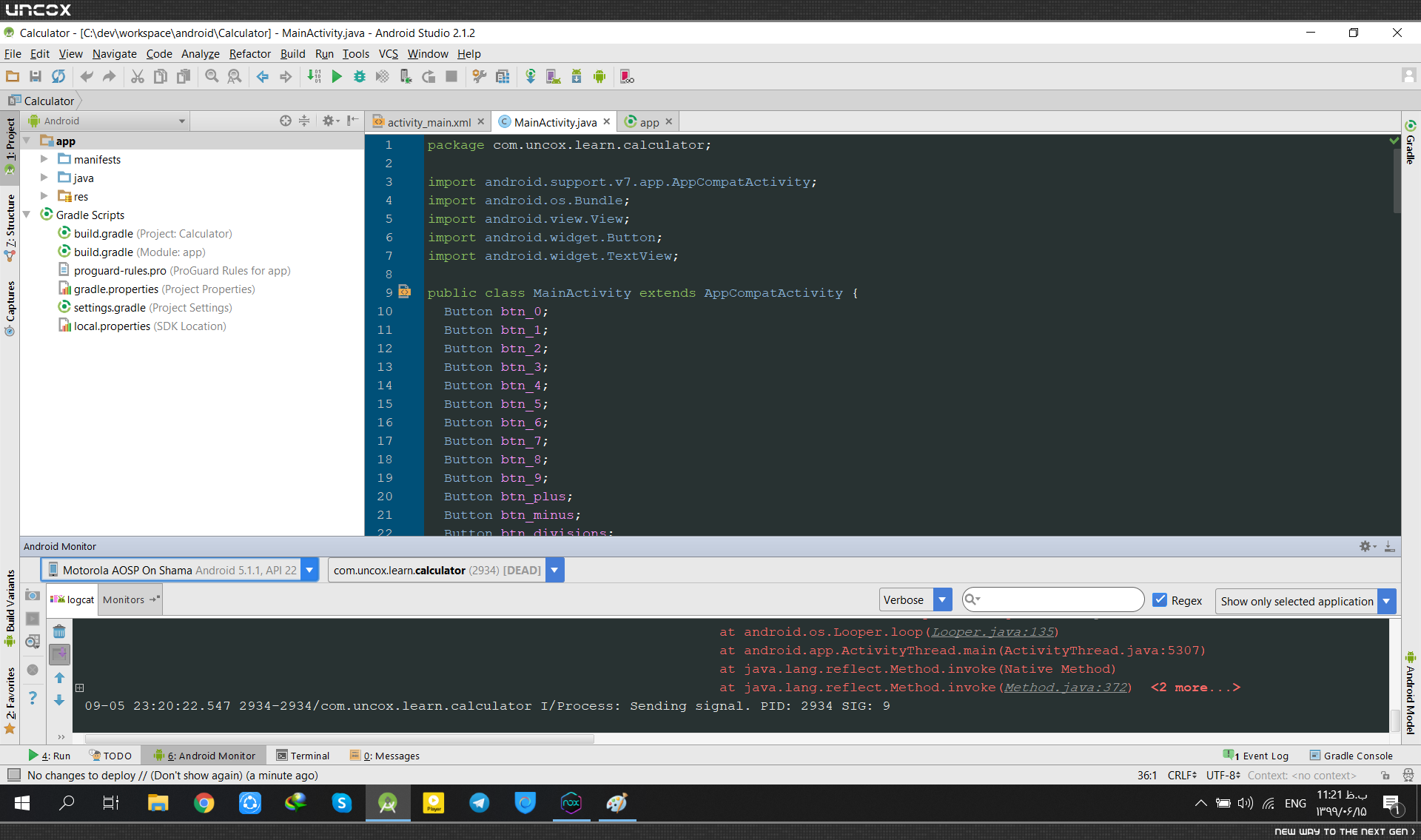The height and width of the screenshot is (840, 1421).
Task: Open the Event Log panel
Action: click(x=1256, y=756)
